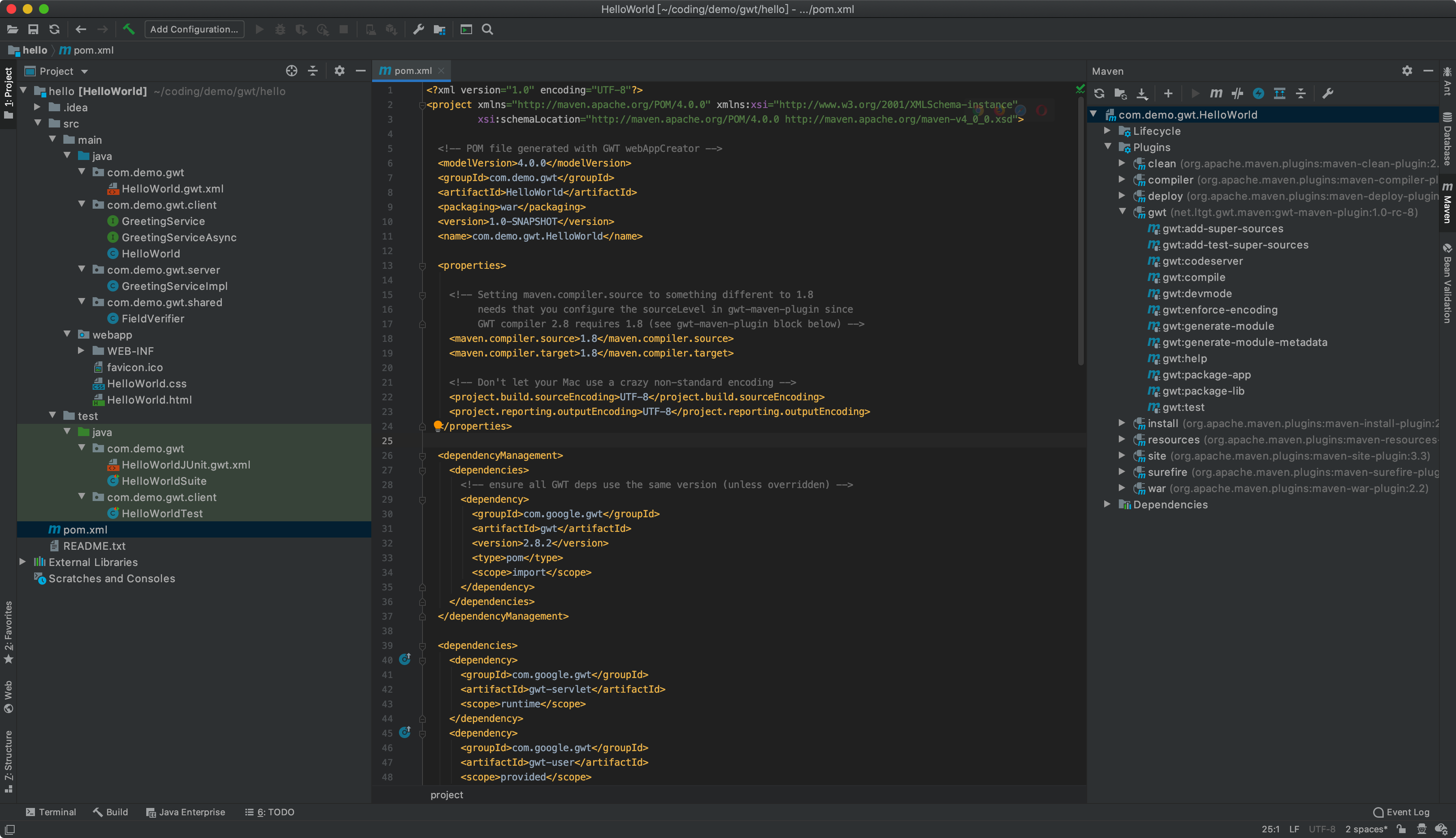
Task: Open the 6: TODO tab
Action: tap(269, 812)
